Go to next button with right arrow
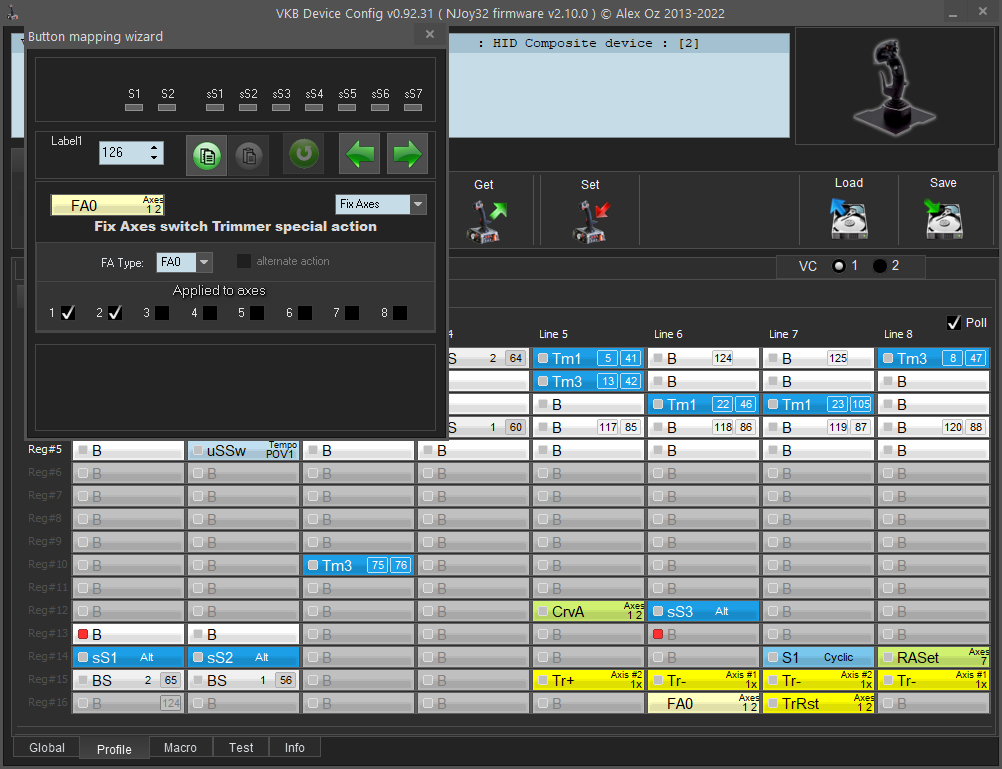This screenshot has width=1002, height=769. (x=407, y=154)
